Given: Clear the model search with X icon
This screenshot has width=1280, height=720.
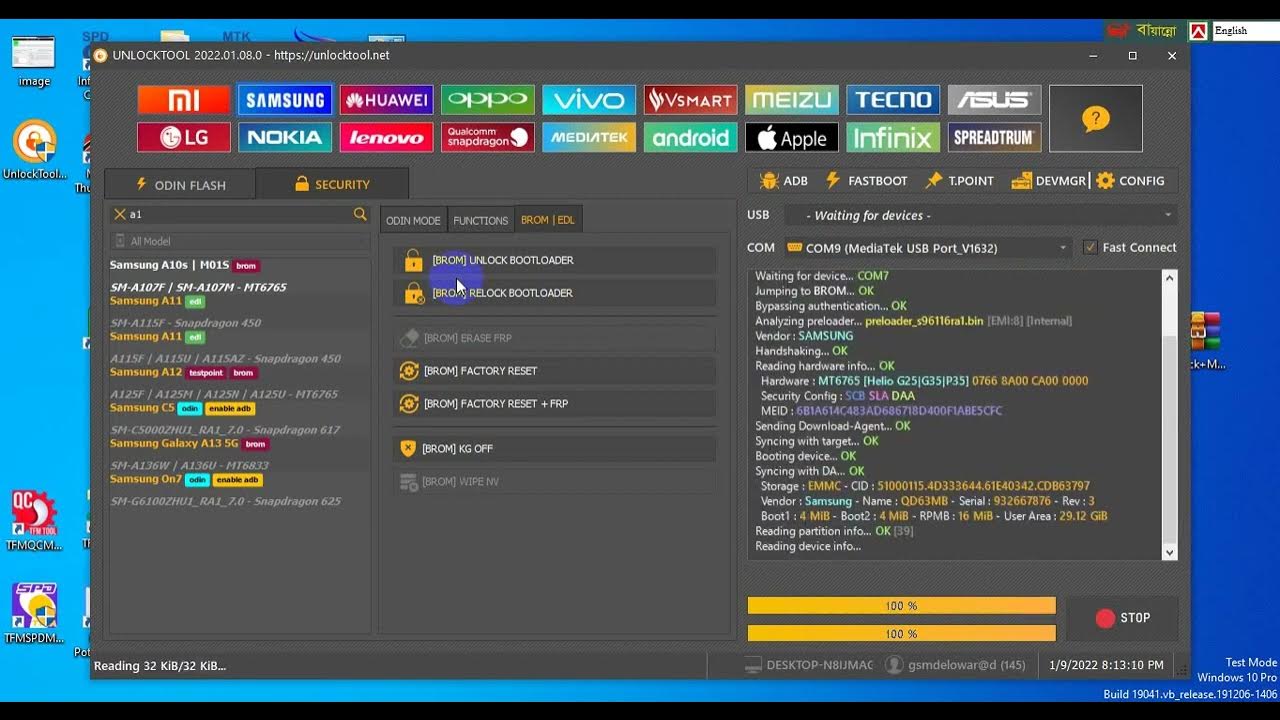Looking at the screenshot, I should 120,215.
